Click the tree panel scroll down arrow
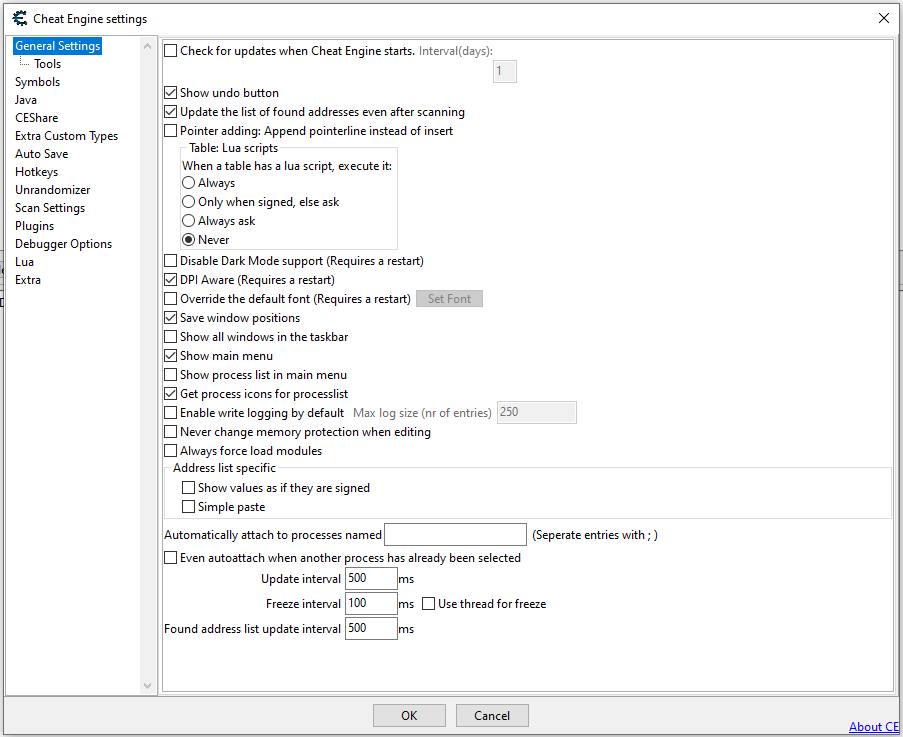This screenshot has width=903, height=737. coord(147,686)
